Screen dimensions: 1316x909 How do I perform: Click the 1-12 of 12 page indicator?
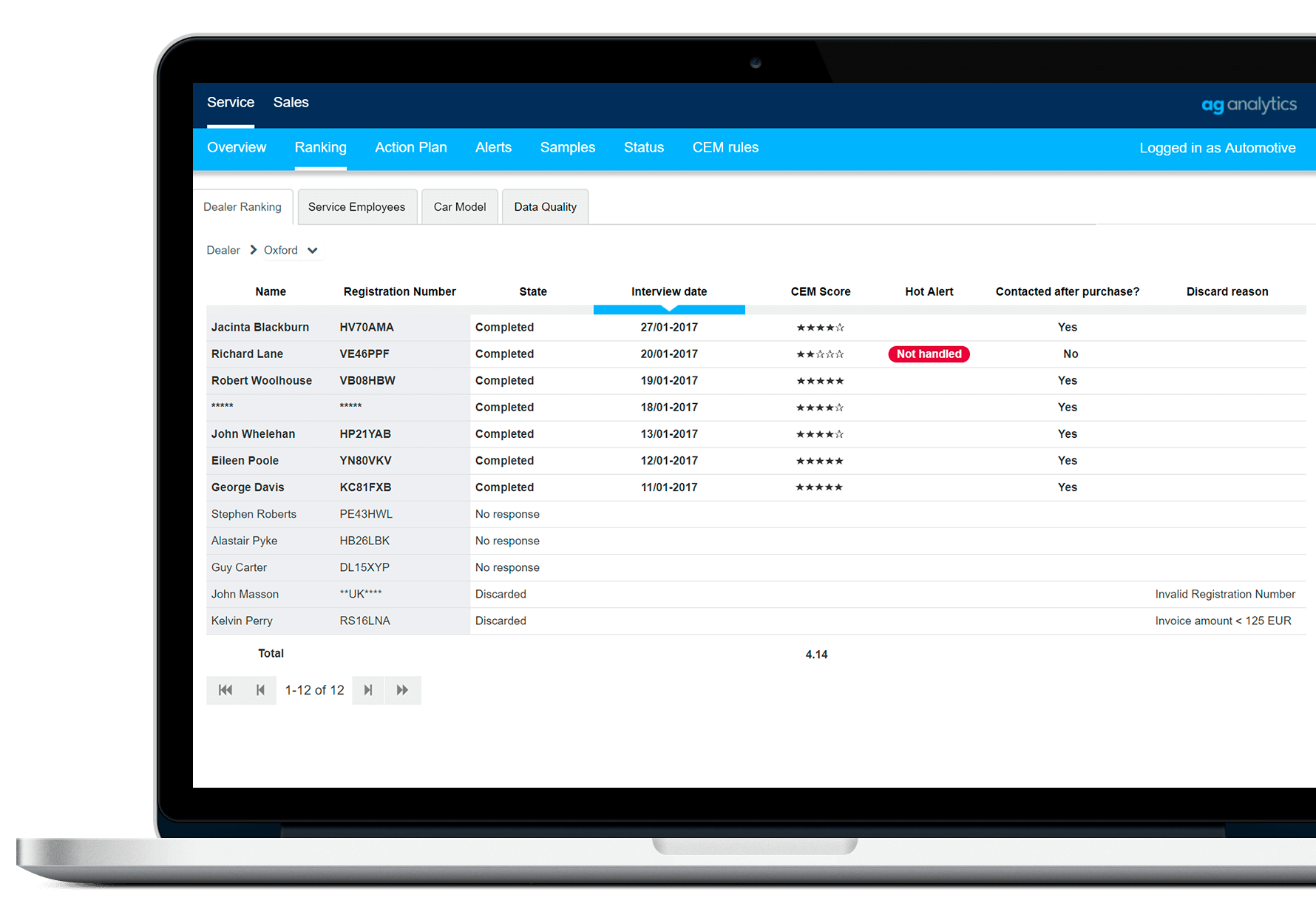point(315,690)
